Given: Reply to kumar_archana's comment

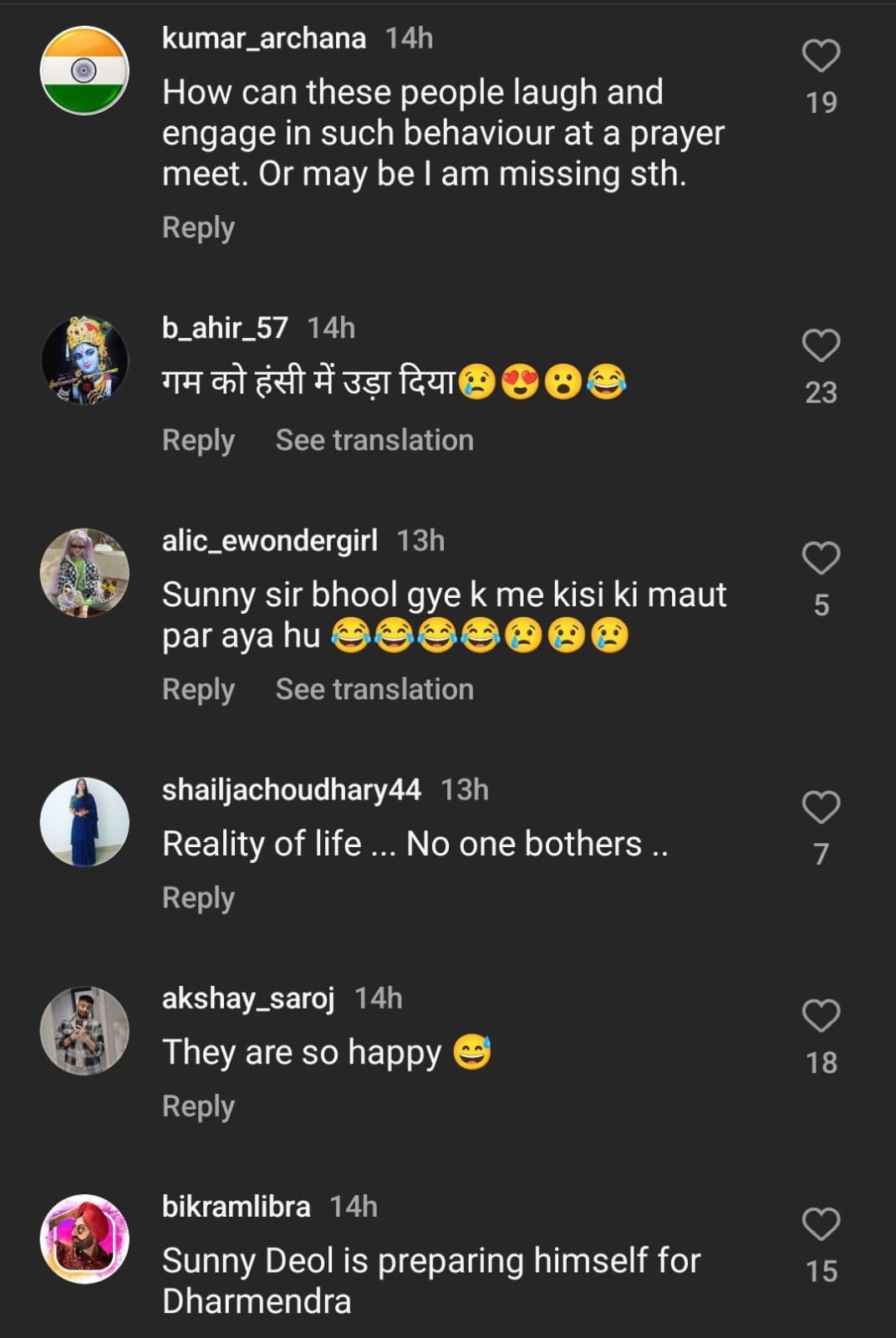Looking at the screenshot, I should coord(198,227).
